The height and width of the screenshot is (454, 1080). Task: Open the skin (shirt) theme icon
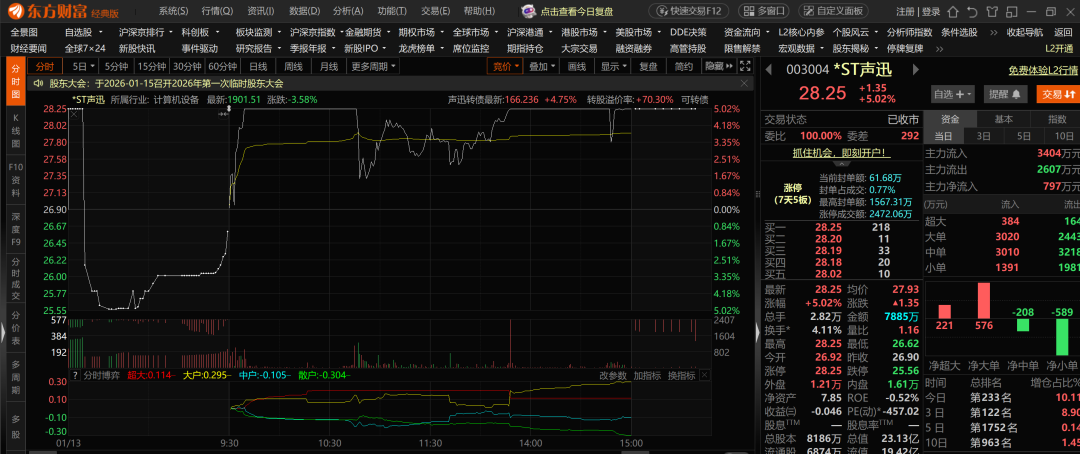pos(993,12)
